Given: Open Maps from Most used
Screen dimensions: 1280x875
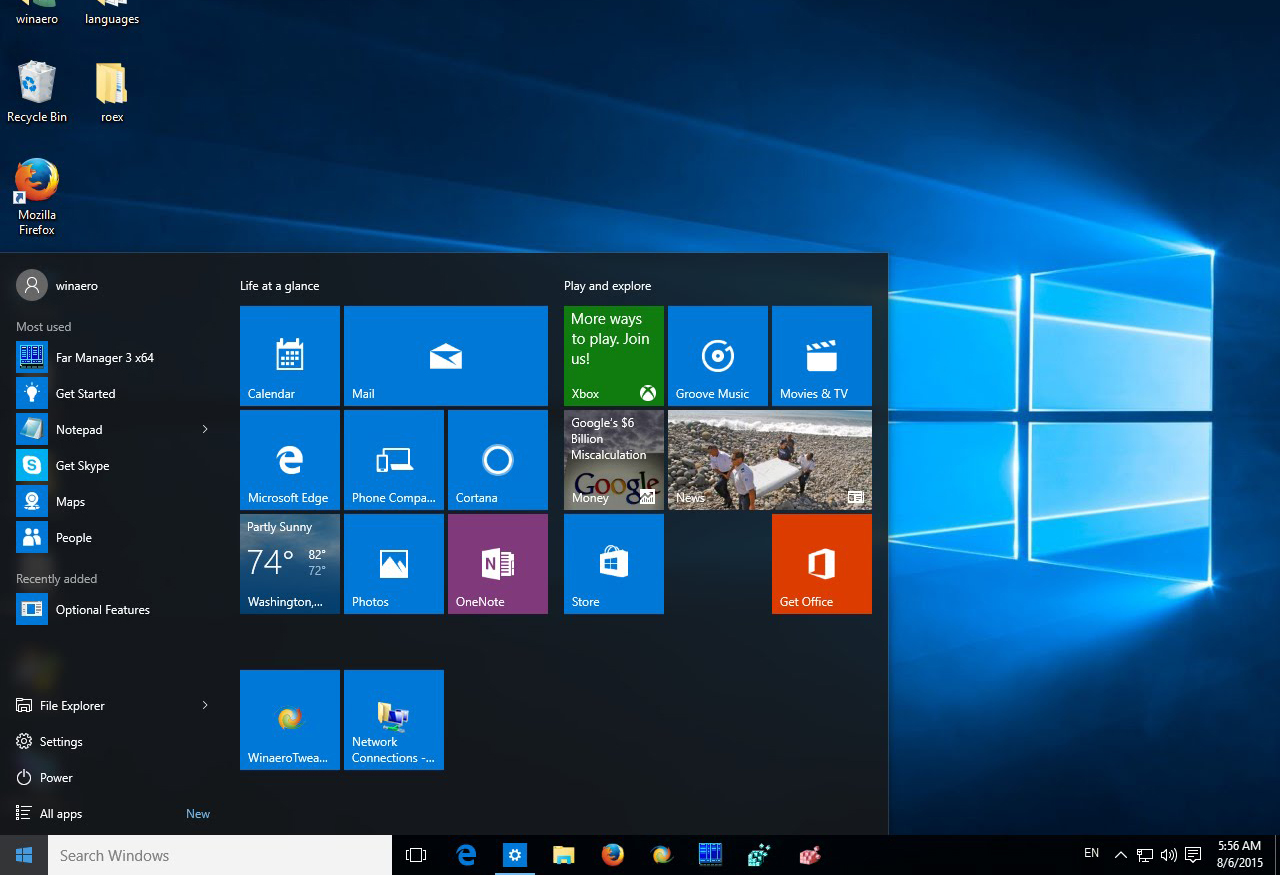Looking at the screenshot, I should coord(112,501).
